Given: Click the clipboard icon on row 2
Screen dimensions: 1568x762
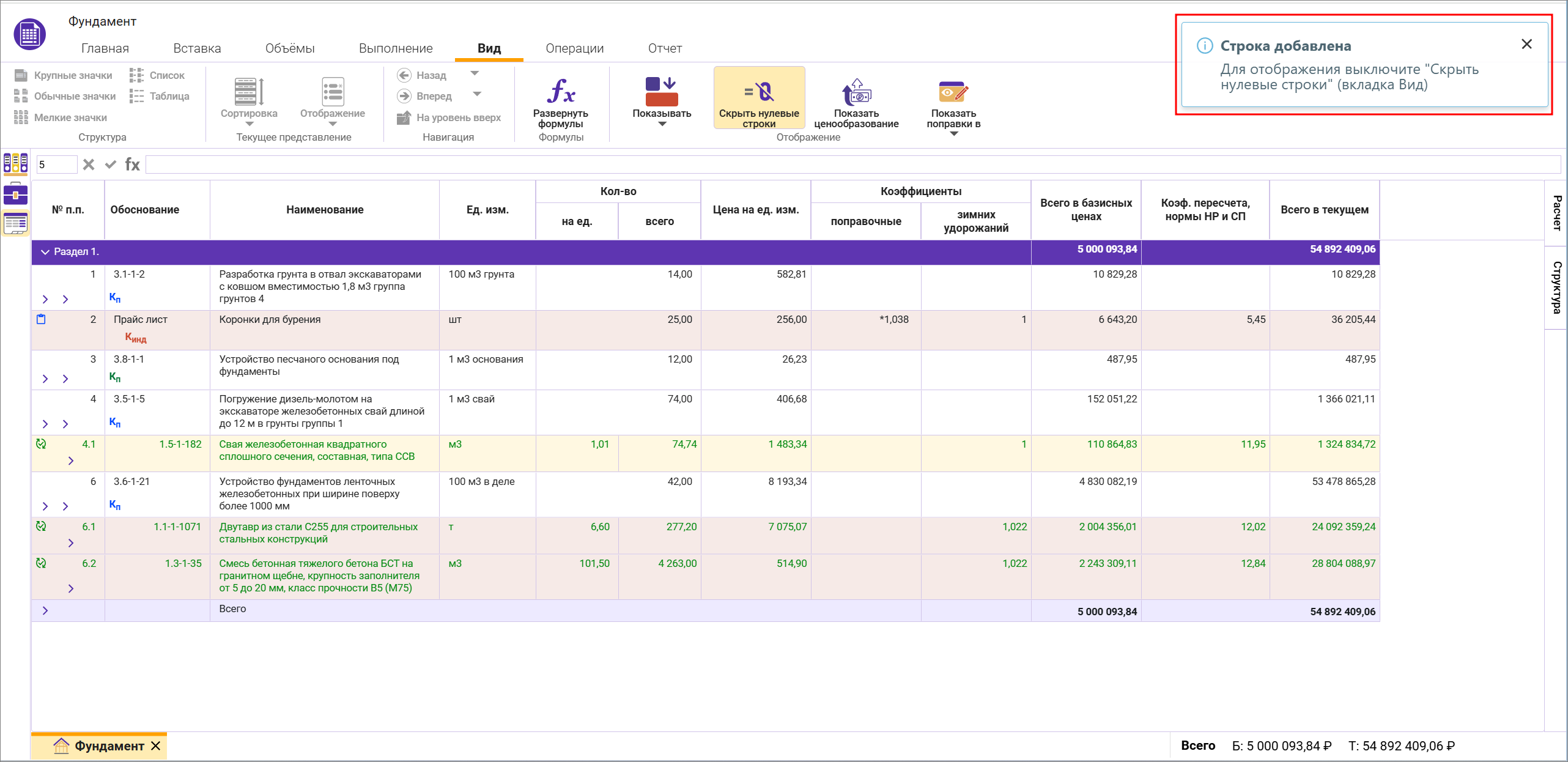Looking at the screenshot, I should click(41, 319).
